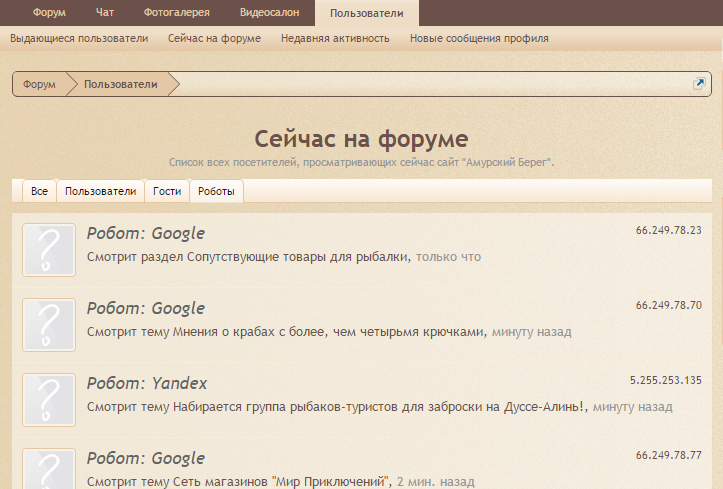The width and height of the screenshot is (723, 489).
Task: Open topic Мнения о крабах с более, чем четырьмя крючками
Action: [x=328, y=332]
